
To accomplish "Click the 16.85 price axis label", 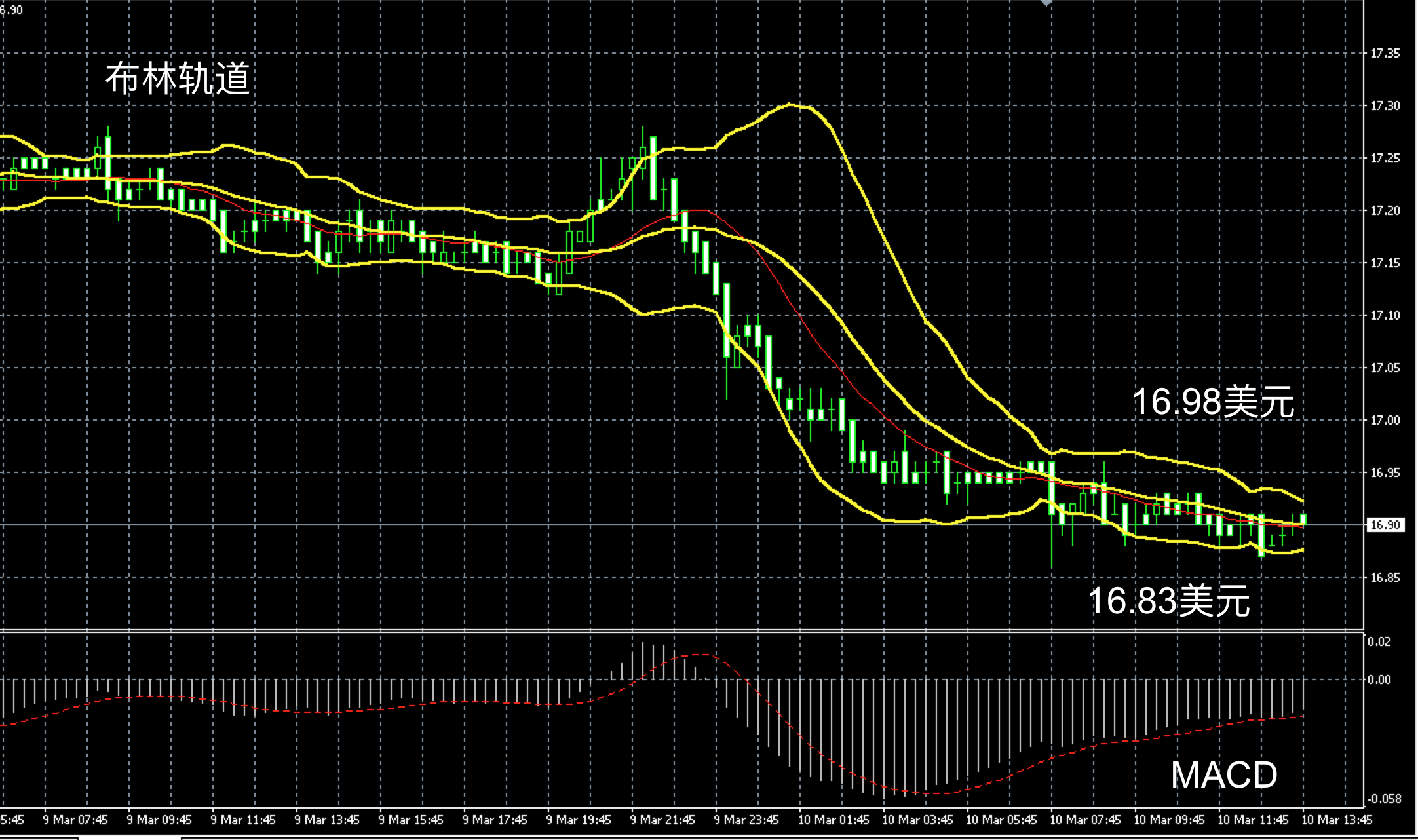I will (1385, 577).
